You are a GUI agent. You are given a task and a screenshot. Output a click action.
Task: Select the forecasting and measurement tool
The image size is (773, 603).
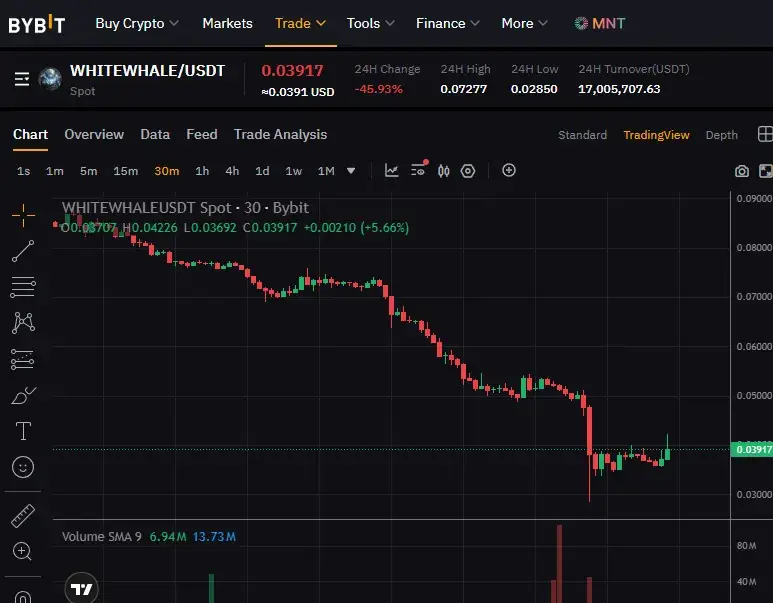click(x=23, y=359)
